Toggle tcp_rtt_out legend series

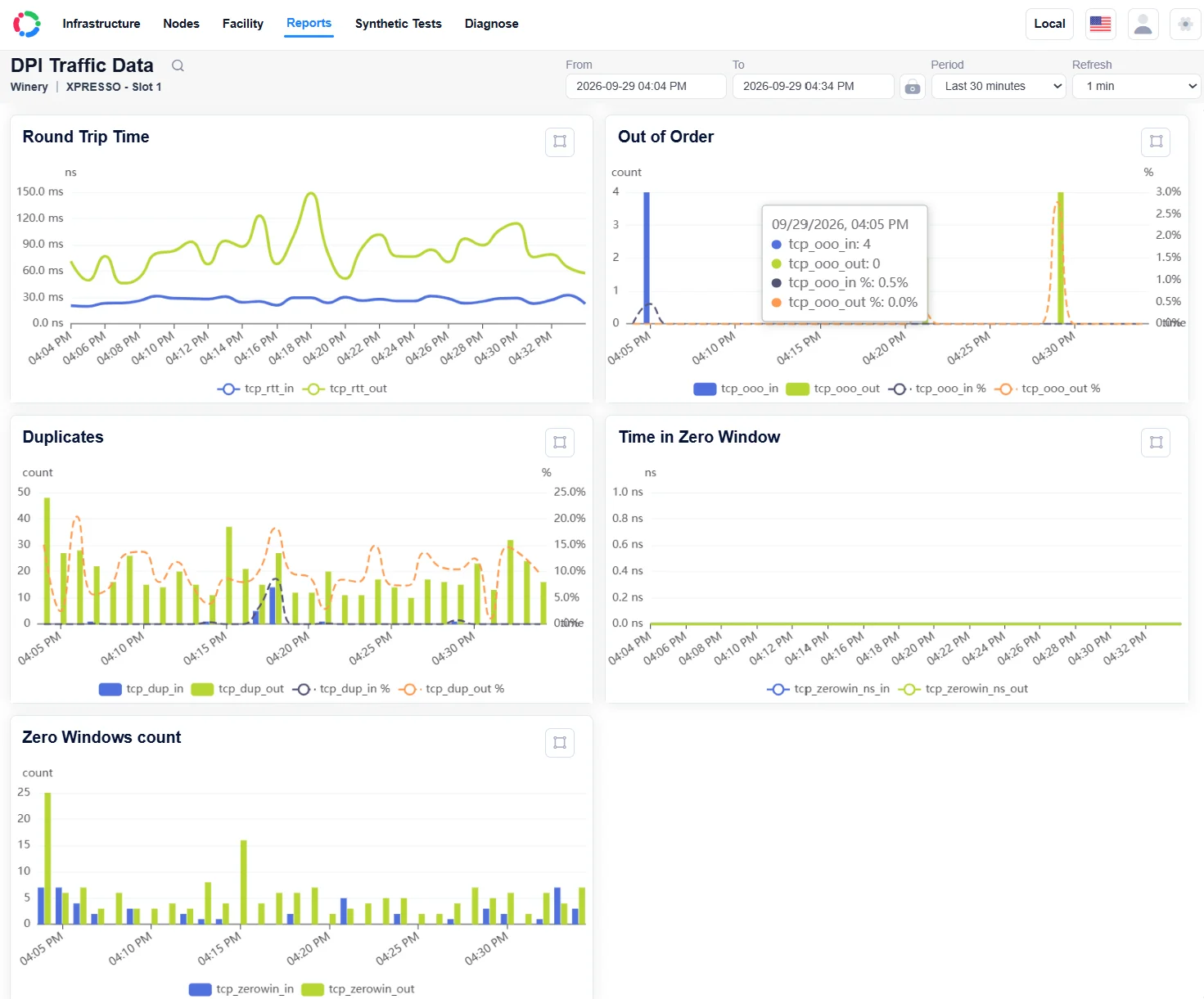345,389
